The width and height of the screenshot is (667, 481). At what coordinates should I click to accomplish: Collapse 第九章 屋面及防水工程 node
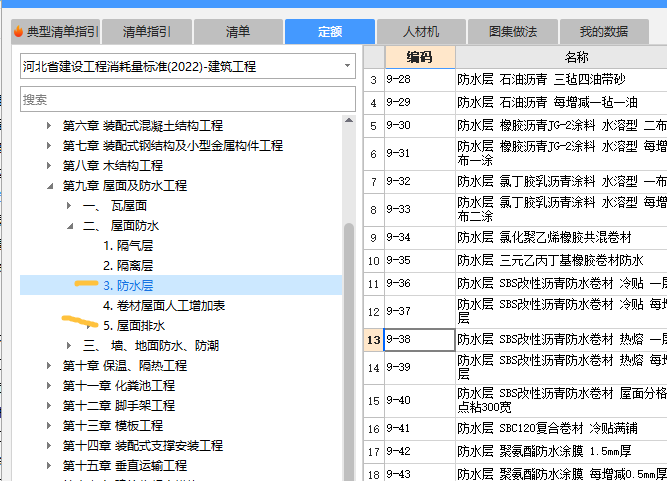point(50,186)
